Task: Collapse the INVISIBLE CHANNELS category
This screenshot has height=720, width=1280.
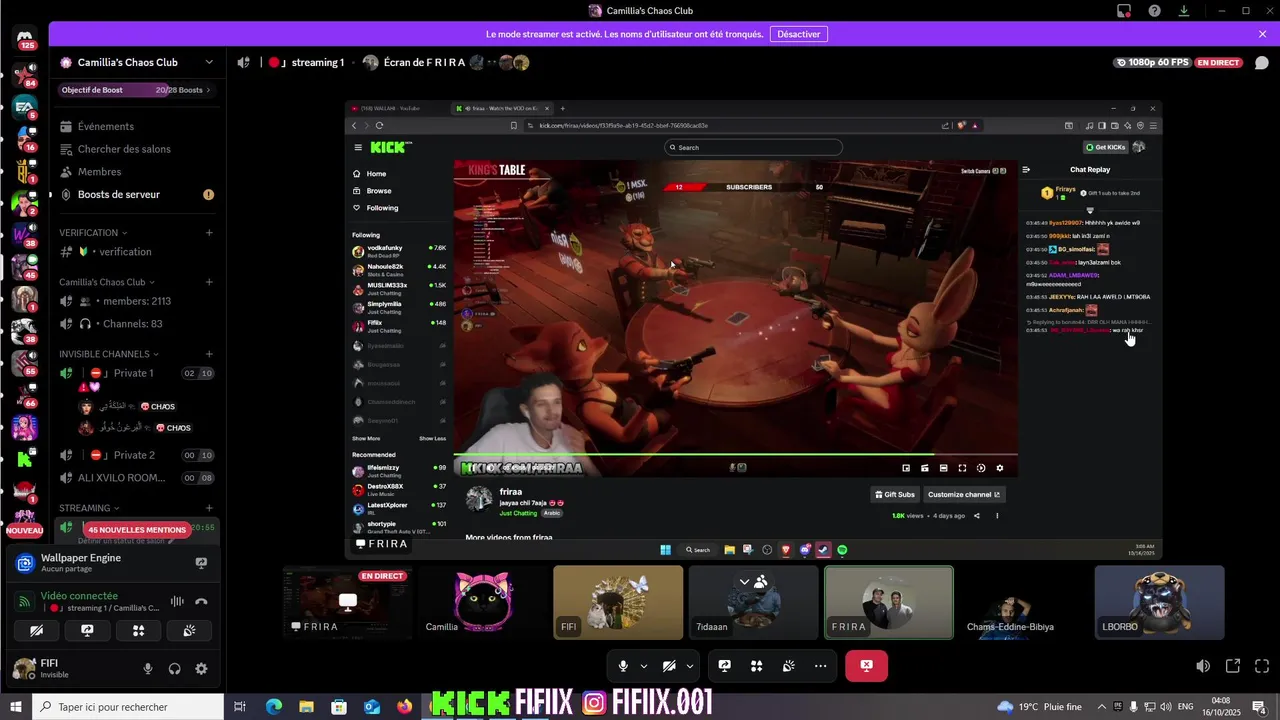Action: 109,354
